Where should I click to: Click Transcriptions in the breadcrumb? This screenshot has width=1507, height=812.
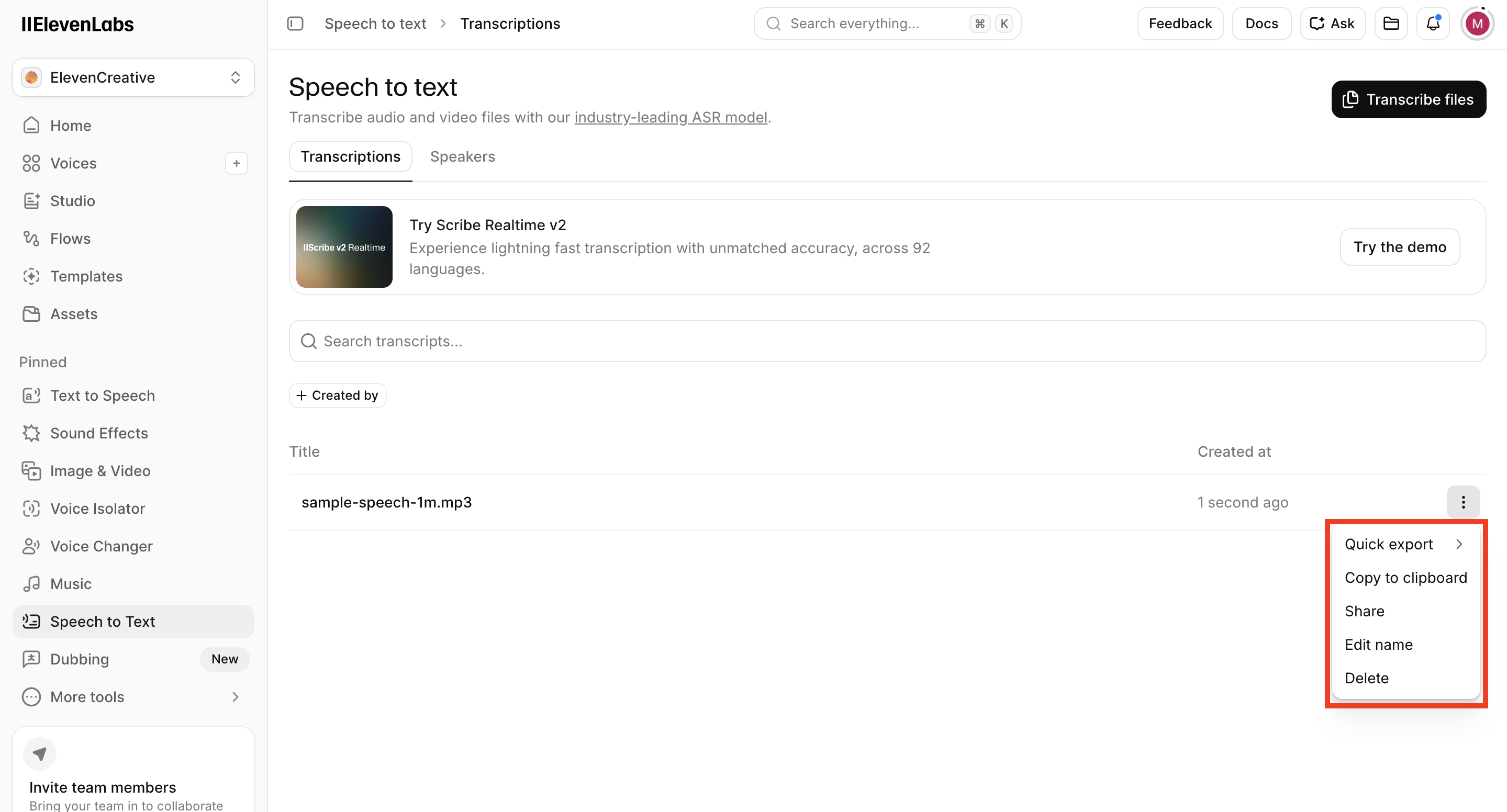(509, 24)
